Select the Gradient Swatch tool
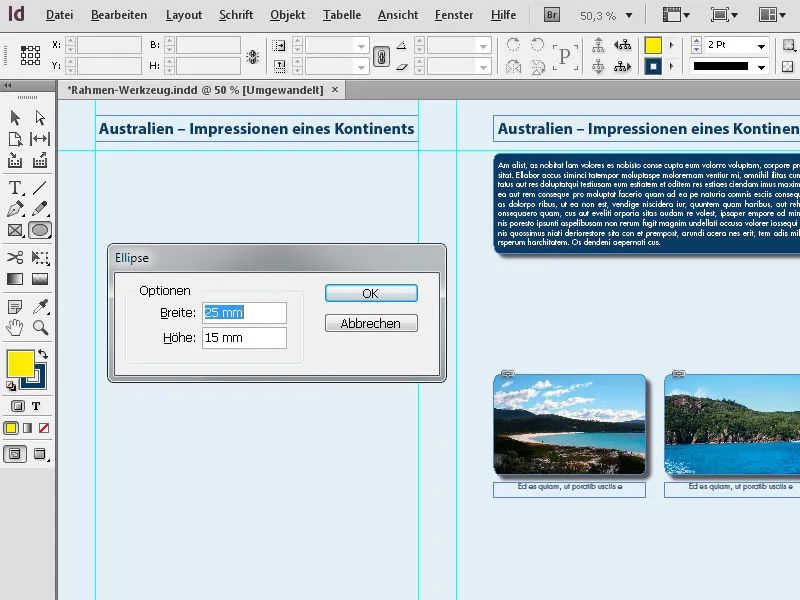The image size is (800, 600). coord(15,279)
